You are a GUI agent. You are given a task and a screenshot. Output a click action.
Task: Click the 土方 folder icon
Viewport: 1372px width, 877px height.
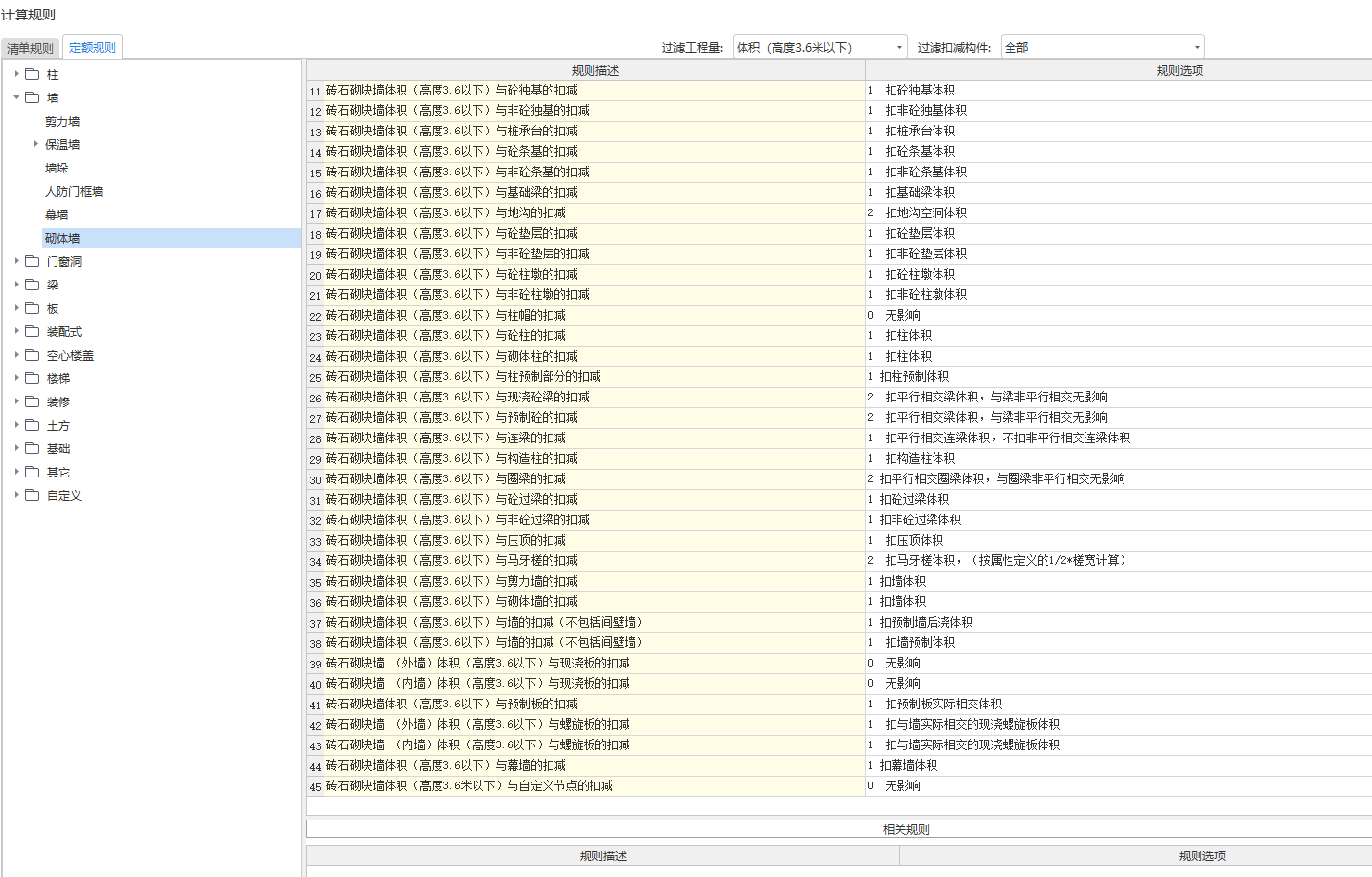pos(32,425)
